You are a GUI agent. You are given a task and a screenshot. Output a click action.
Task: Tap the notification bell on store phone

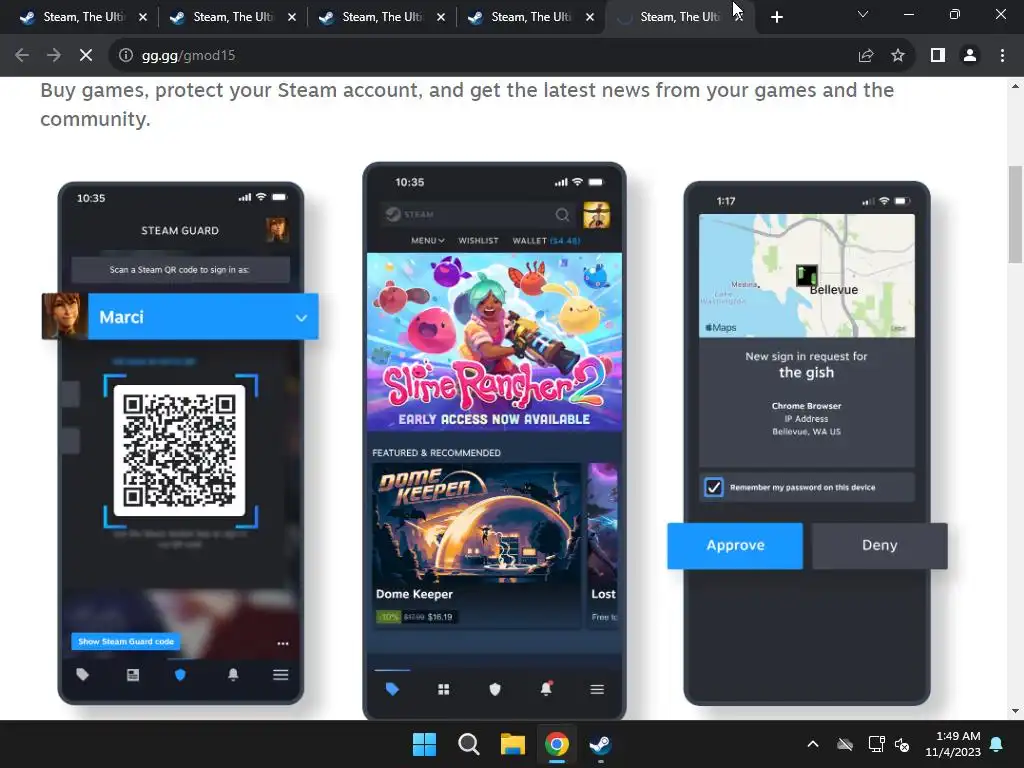[546, 688]
